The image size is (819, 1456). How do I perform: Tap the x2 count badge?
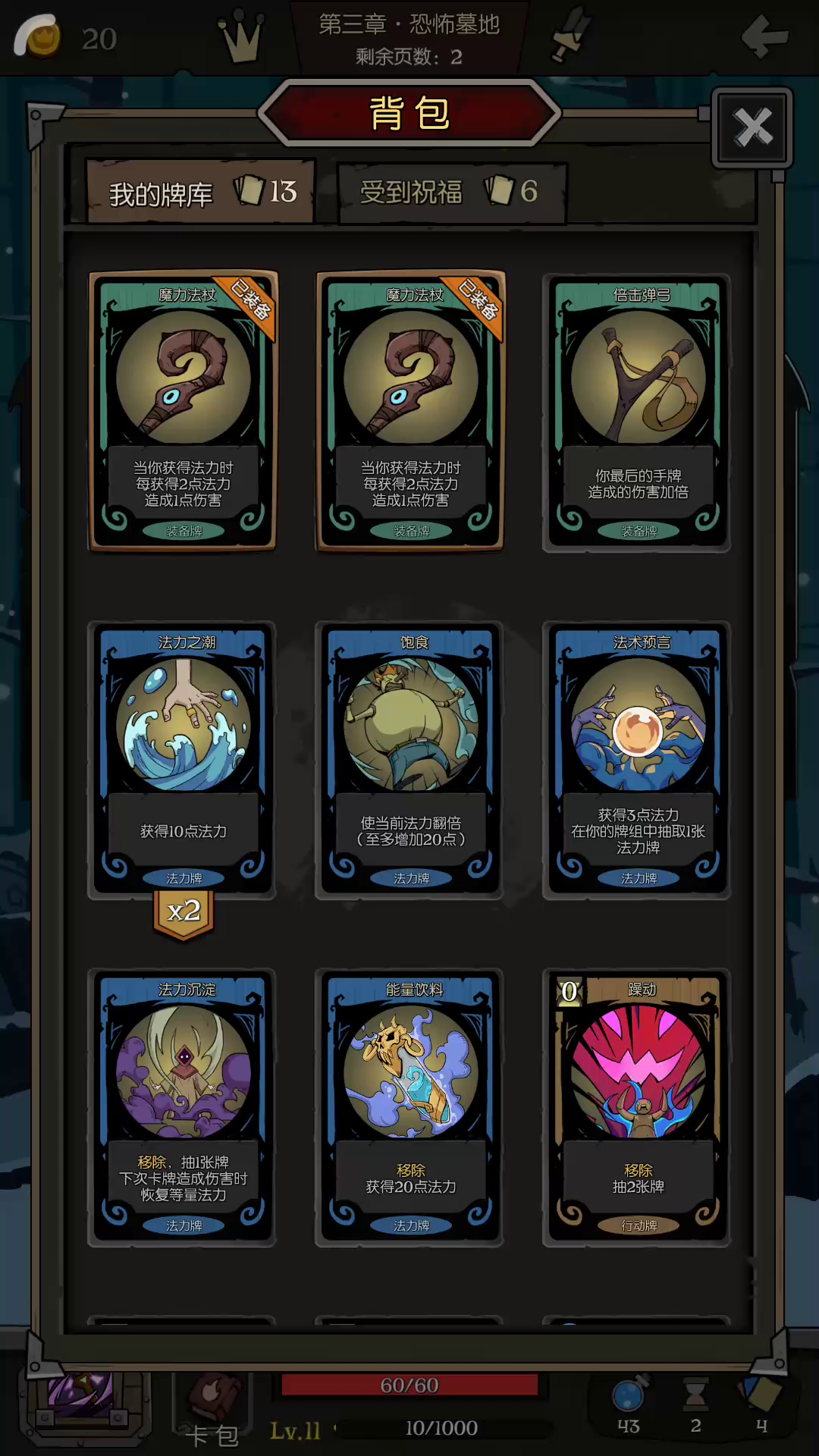coord(184,914)
